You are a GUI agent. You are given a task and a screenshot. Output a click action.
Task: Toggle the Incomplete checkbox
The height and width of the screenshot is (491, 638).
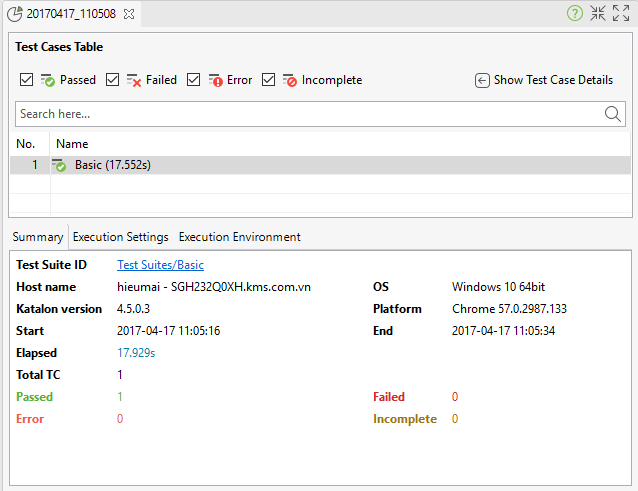(x=269, y=80)
